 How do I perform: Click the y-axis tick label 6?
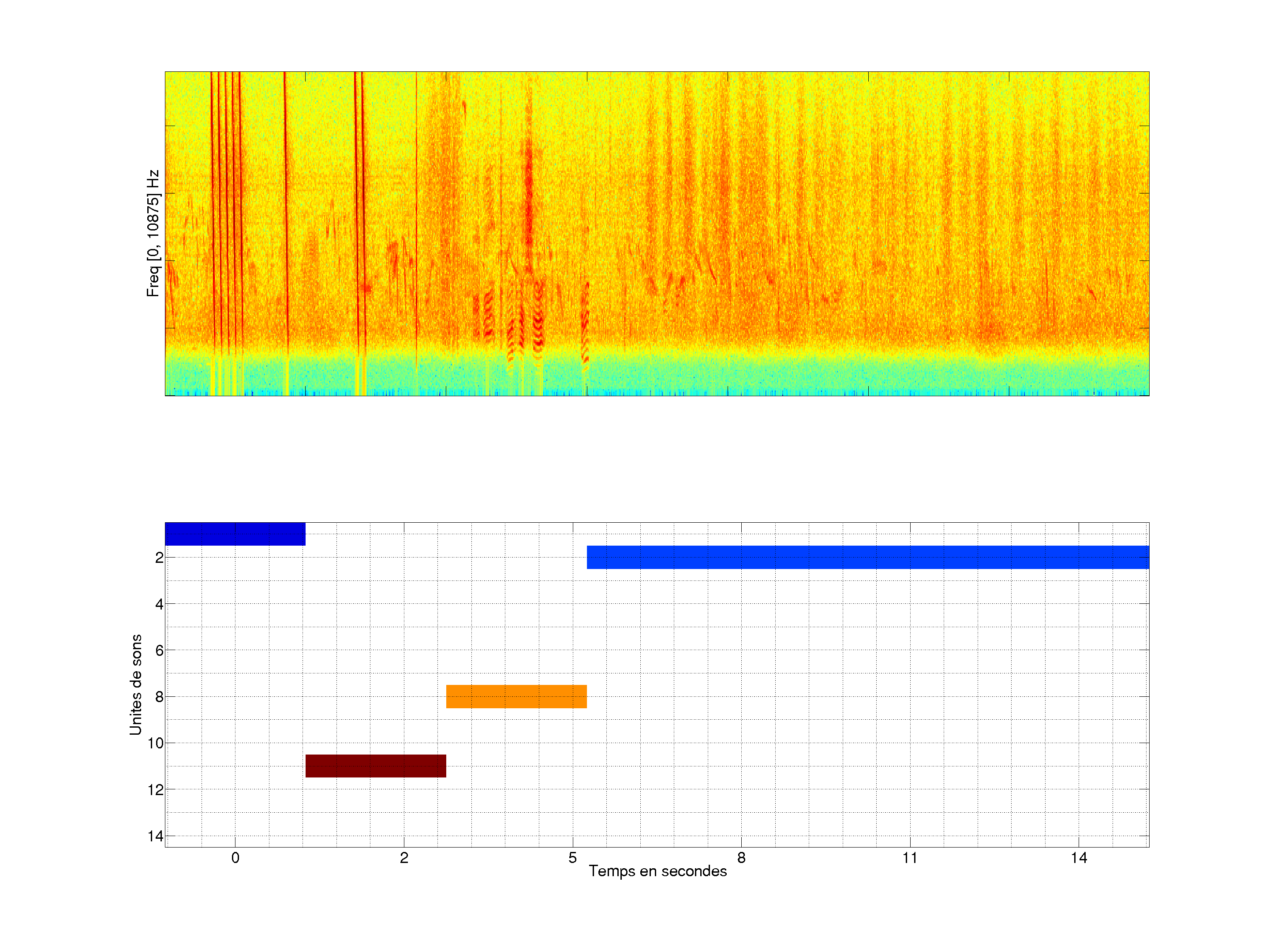point(159,650)
